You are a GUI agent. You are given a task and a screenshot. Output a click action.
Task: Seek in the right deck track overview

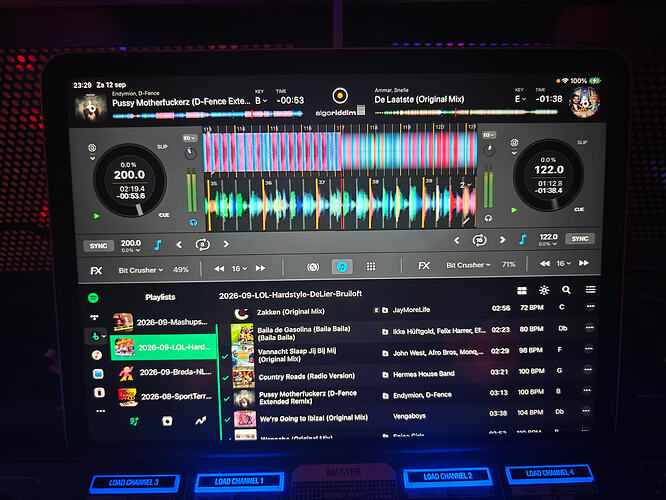[466, 112]
